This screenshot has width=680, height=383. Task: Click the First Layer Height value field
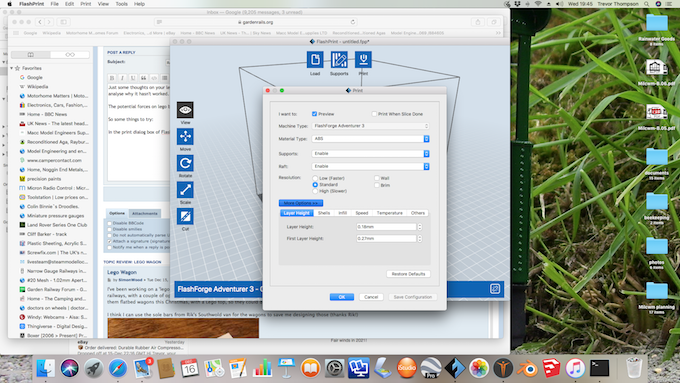(x=386, y=239)
